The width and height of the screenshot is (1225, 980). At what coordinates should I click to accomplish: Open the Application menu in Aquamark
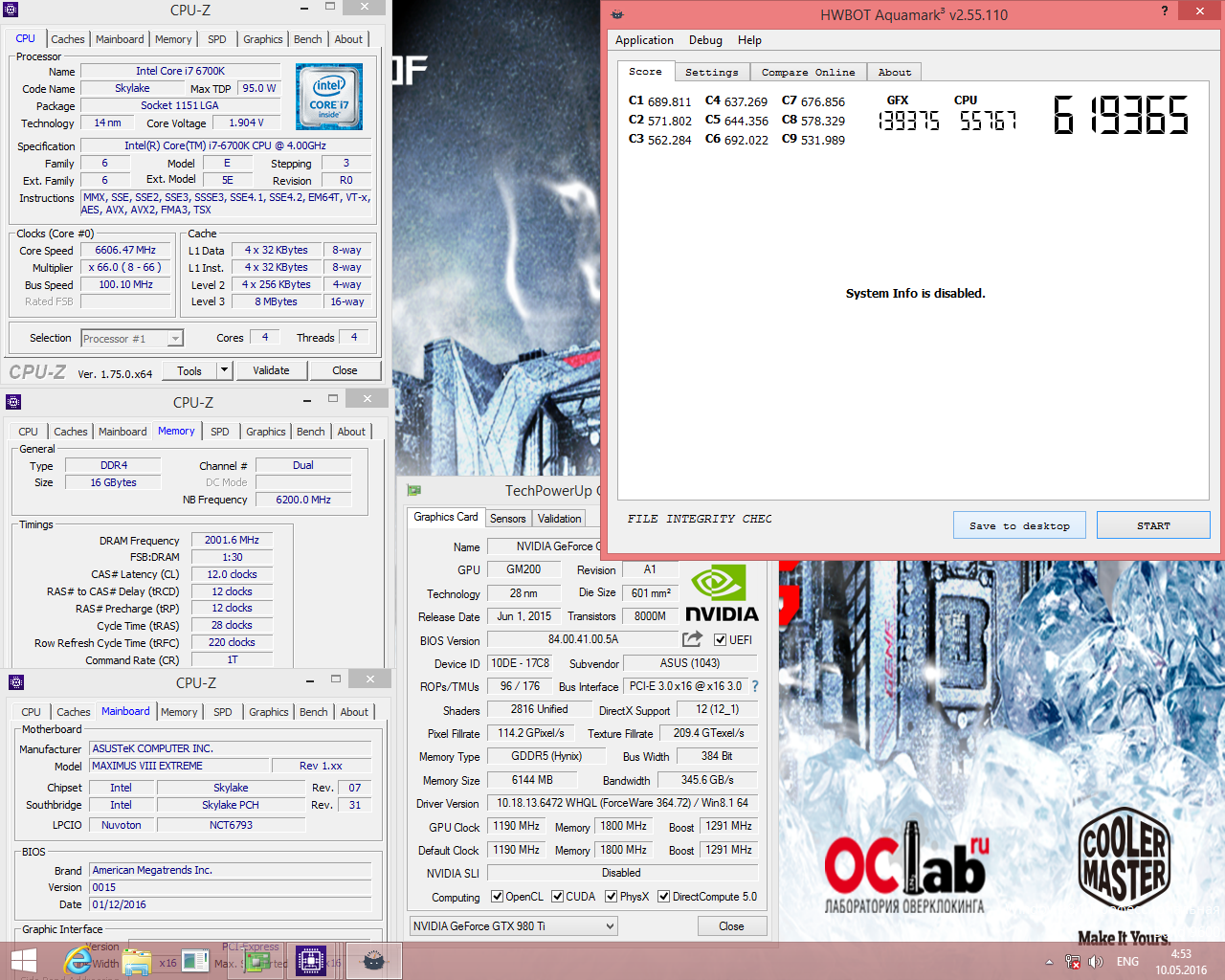point(644,40)
